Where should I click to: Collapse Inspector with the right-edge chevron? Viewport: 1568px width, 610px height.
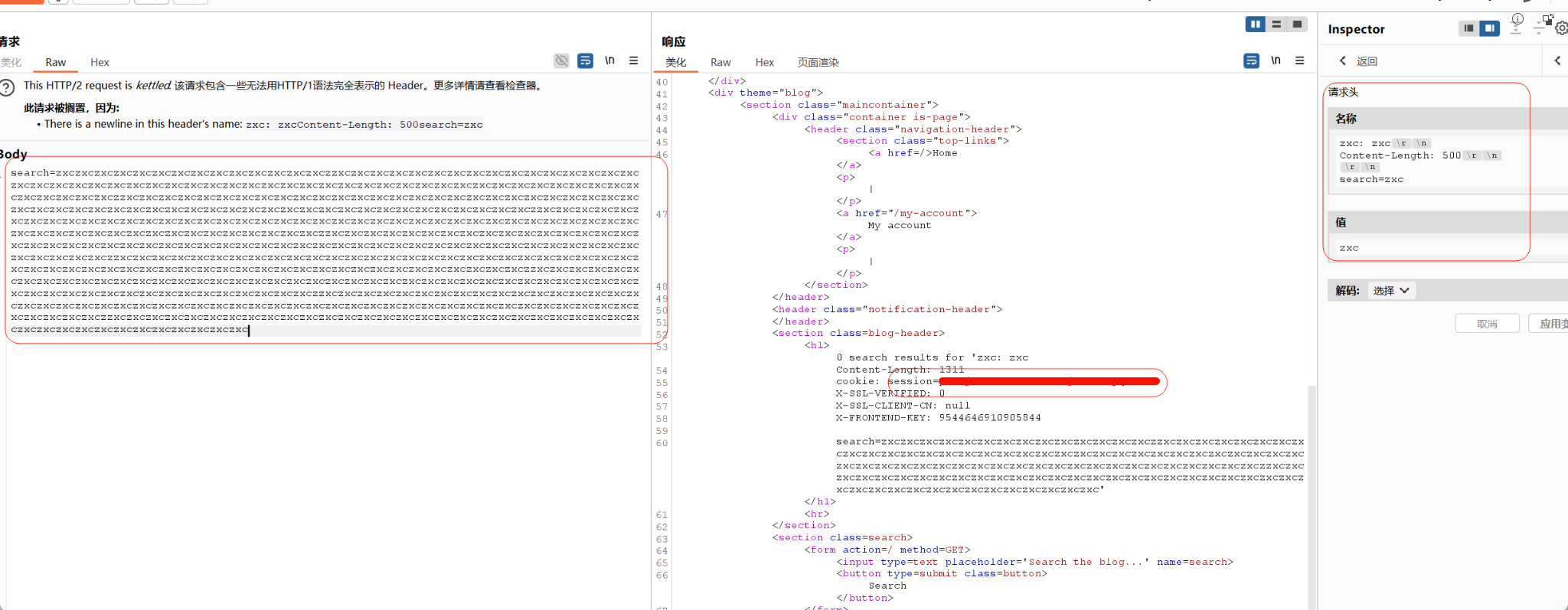pos(1557,60)
